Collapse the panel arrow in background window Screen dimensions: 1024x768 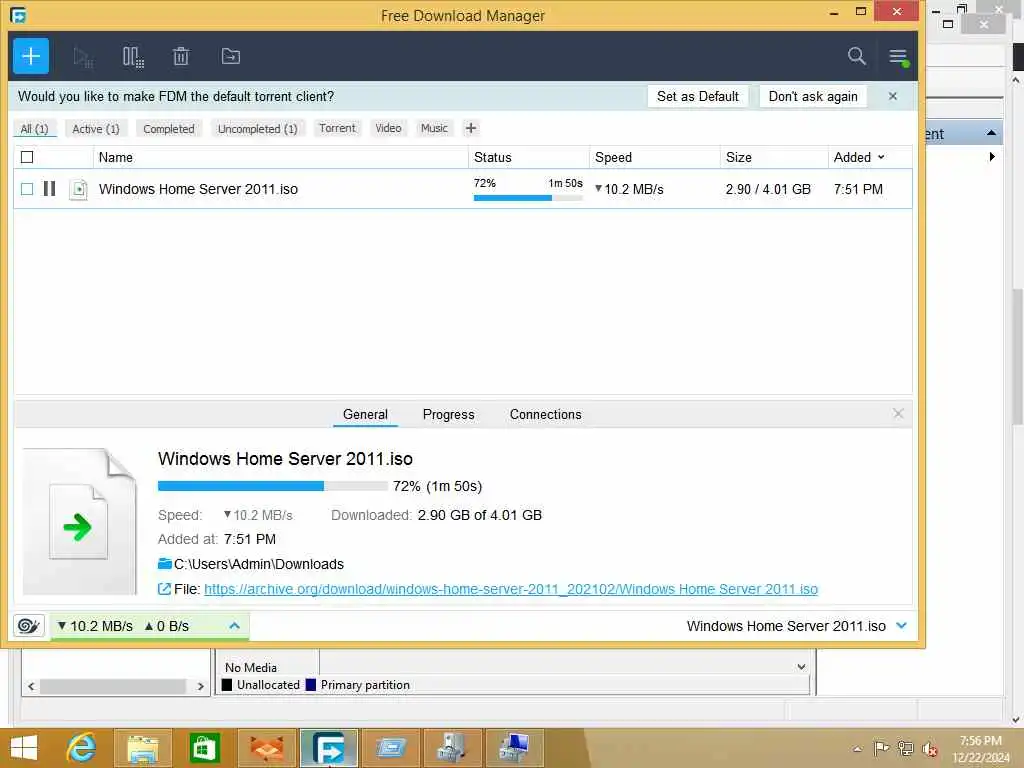click(991, 133)
